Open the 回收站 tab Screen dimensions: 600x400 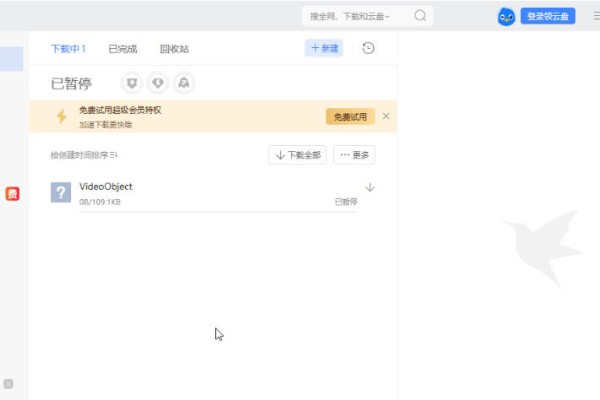(174, 49)
